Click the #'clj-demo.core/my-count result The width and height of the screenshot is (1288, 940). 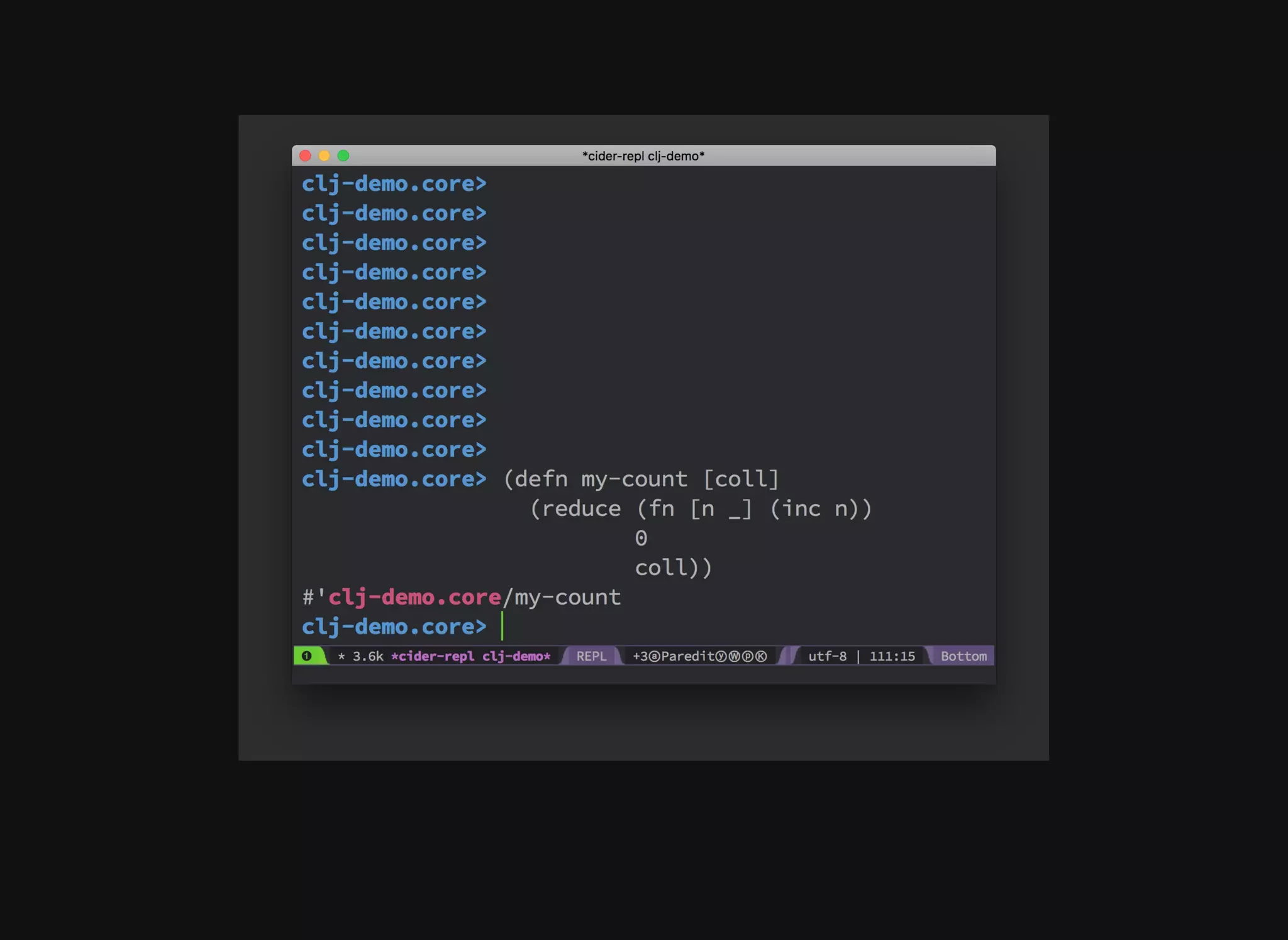462,597
